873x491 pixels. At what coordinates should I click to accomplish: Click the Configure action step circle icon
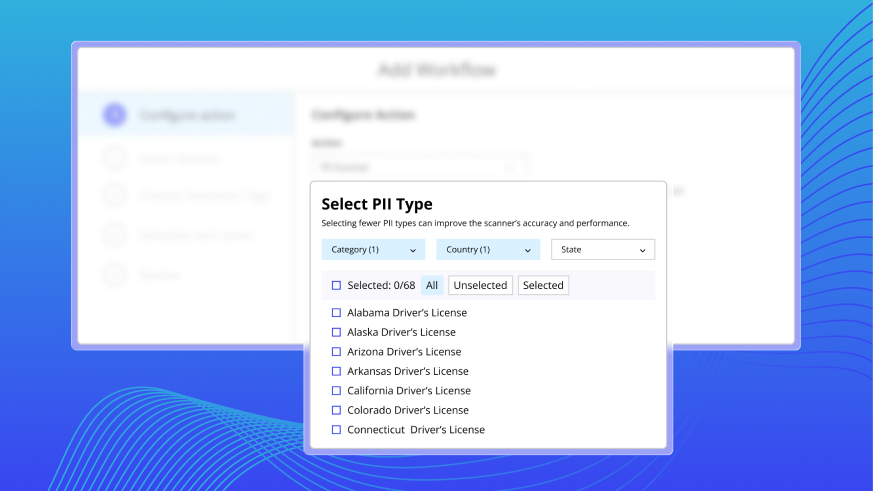[115, 115]
